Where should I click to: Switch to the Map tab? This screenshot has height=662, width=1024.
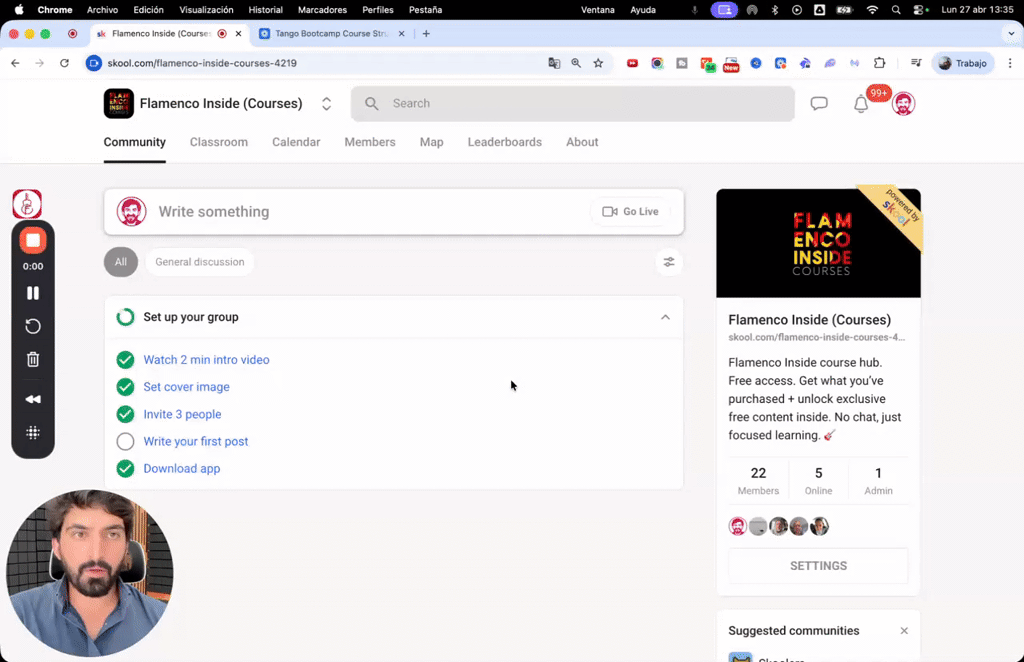click(x=431, y=142)
